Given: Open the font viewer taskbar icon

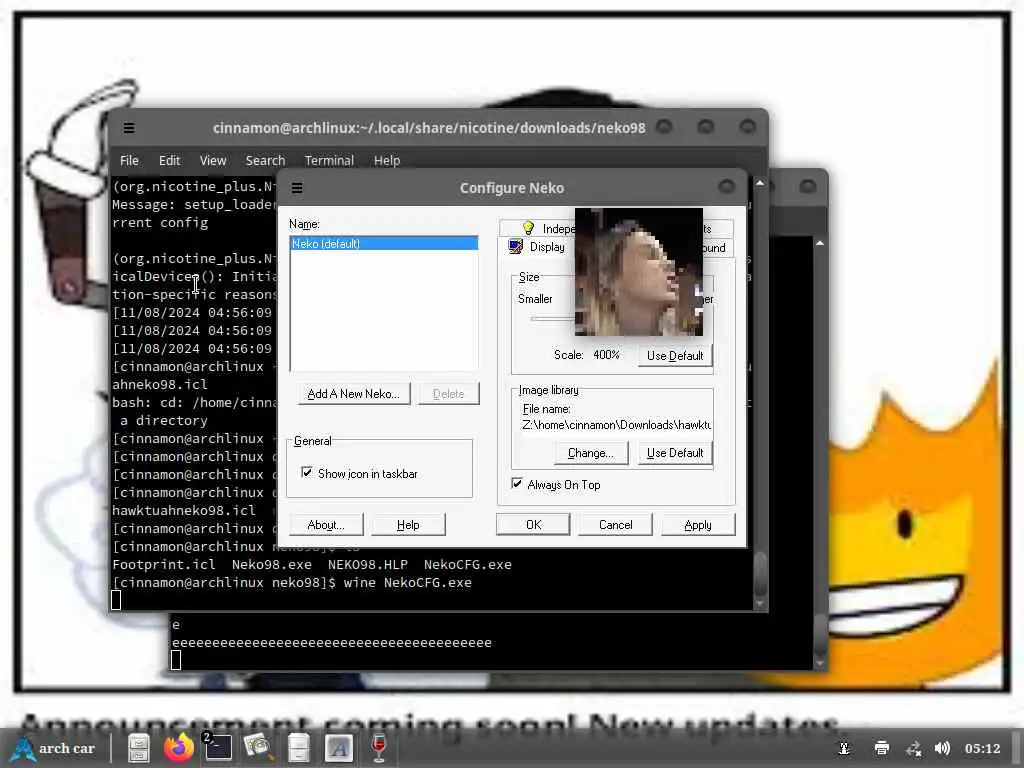Looking at the screenshot, I should coord(338,748).
